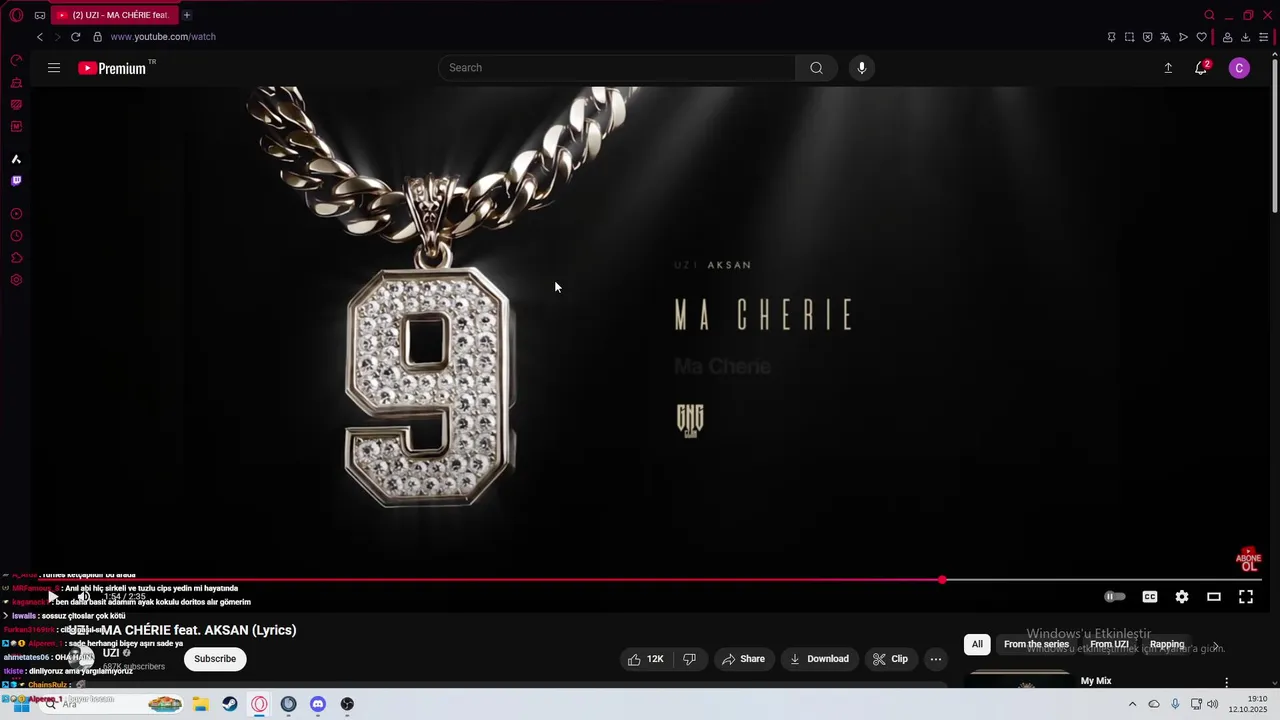Open OBS Studio from the taskbar
The image size is (1280, 720).
(x=347, y=704)
